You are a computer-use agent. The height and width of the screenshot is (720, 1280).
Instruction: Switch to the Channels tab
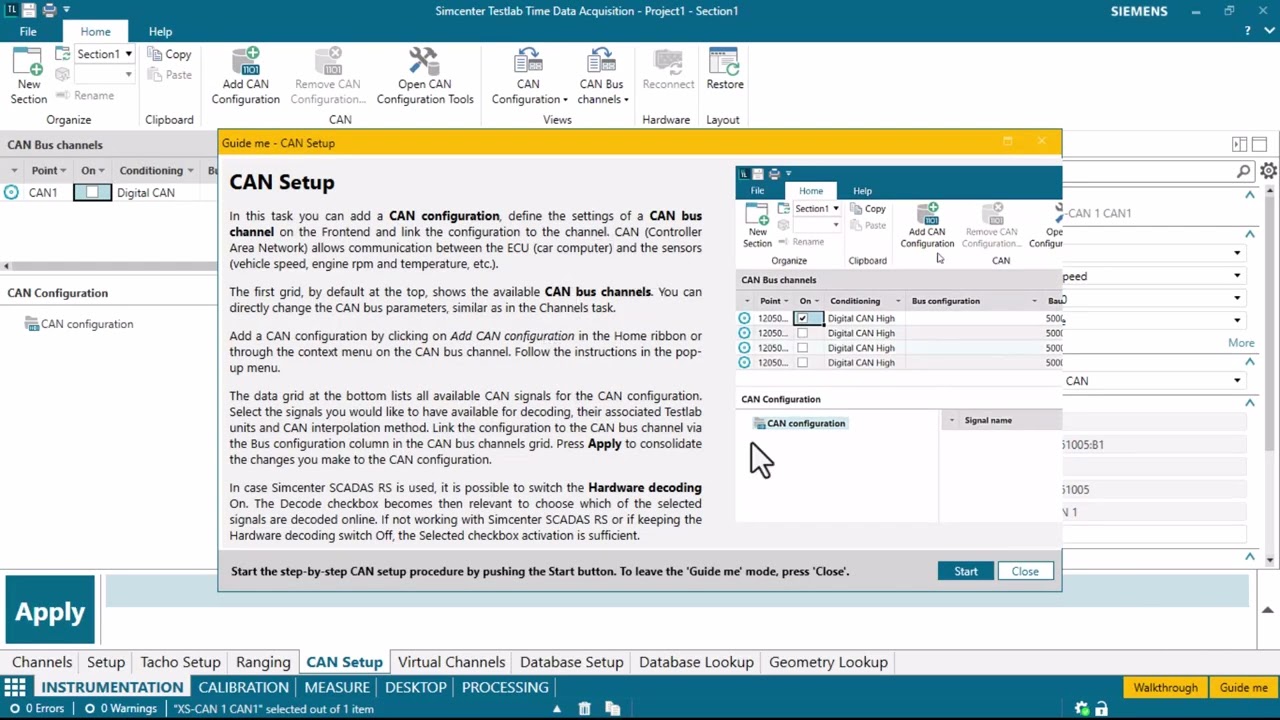pos(42,662)
